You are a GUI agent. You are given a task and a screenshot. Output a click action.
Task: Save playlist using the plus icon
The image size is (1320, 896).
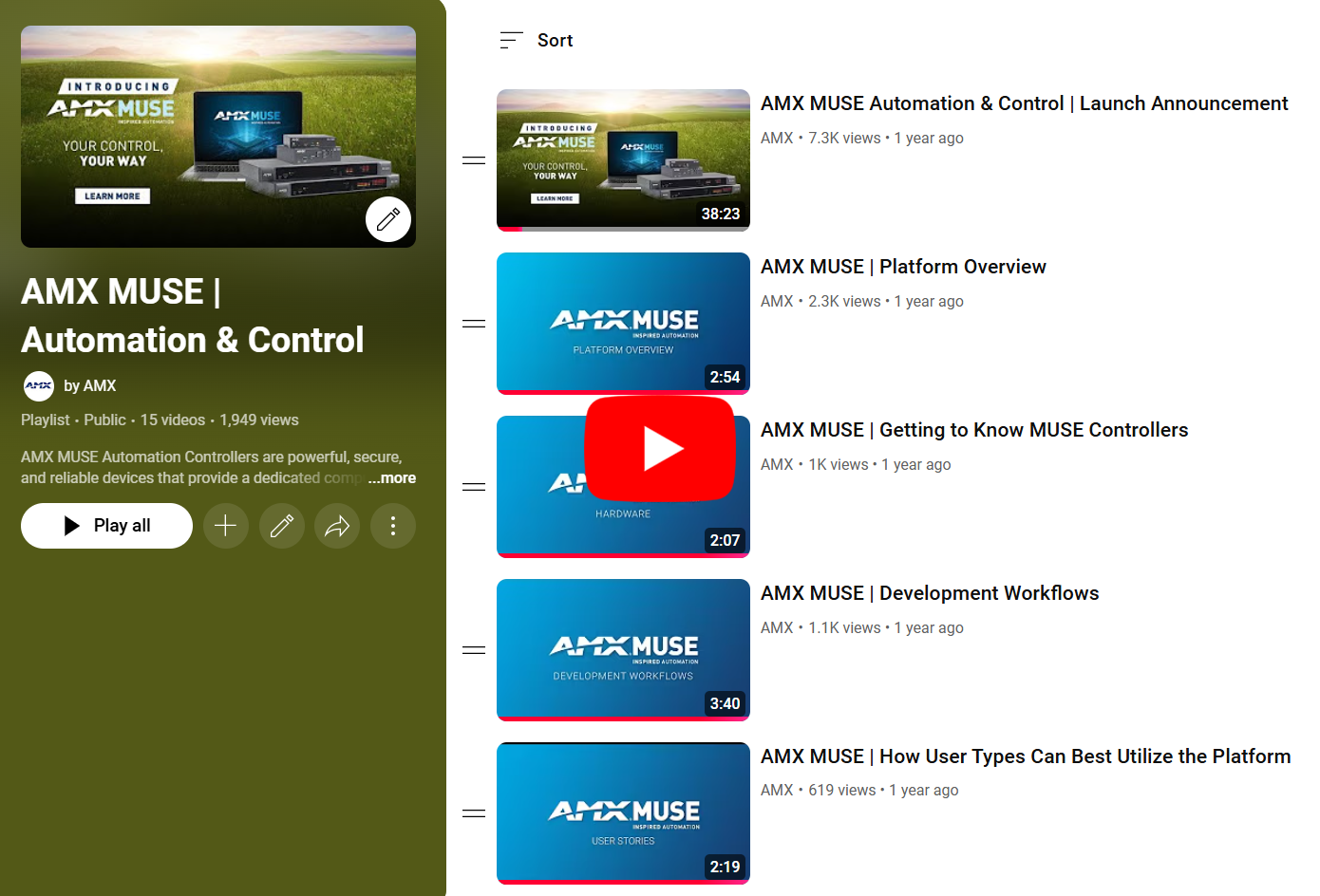pyautogui.click(x=226, y=526)
